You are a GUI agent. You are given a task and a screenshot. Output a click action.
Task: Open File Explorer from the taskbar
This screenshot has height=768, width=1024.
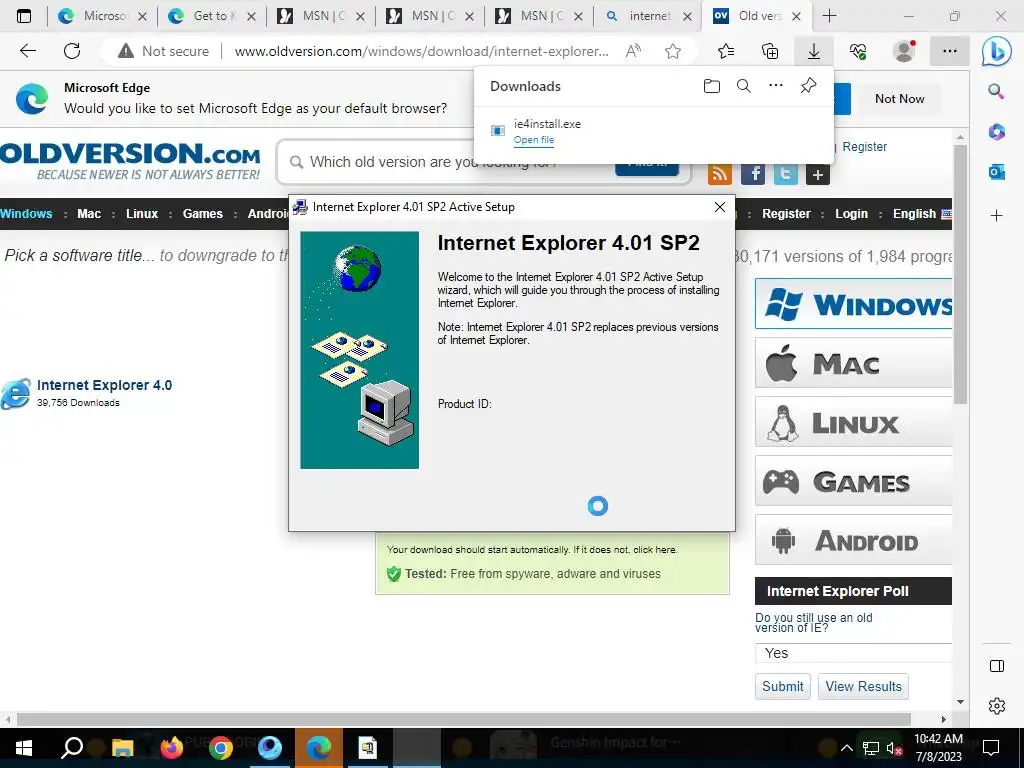[122, 748]
